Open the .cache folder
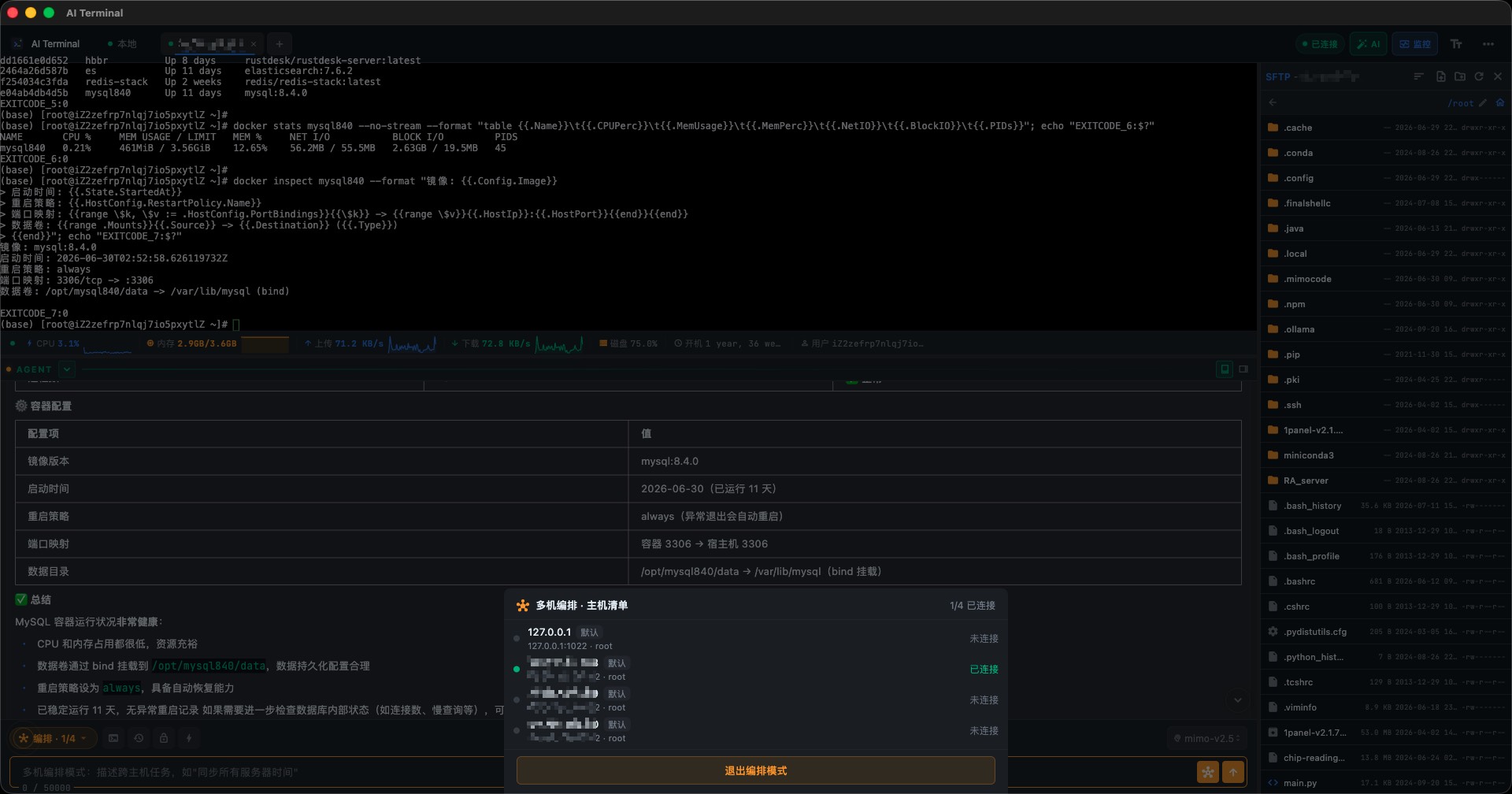This screenshot has width=1512, height=794. 1385,128
